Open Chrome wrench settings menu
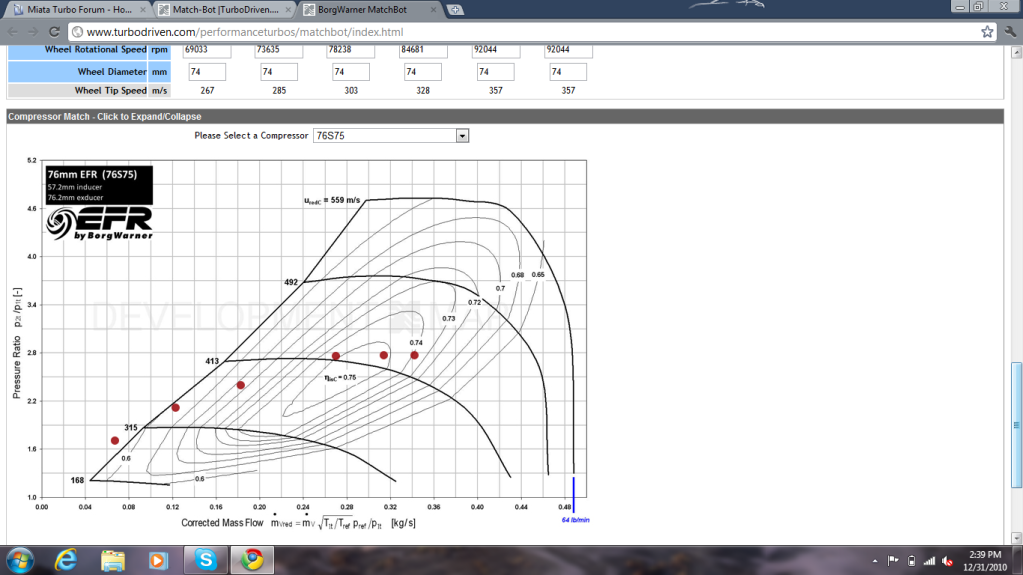 pyautogui.click(x=1008, y=31)
